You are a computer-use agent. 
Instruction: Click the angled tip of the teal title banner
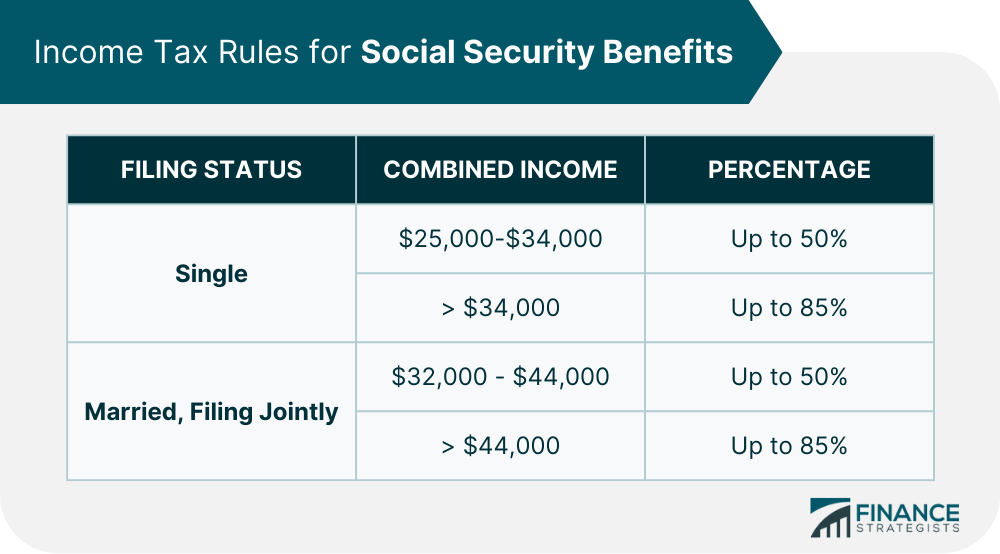(x=768, y=50)
